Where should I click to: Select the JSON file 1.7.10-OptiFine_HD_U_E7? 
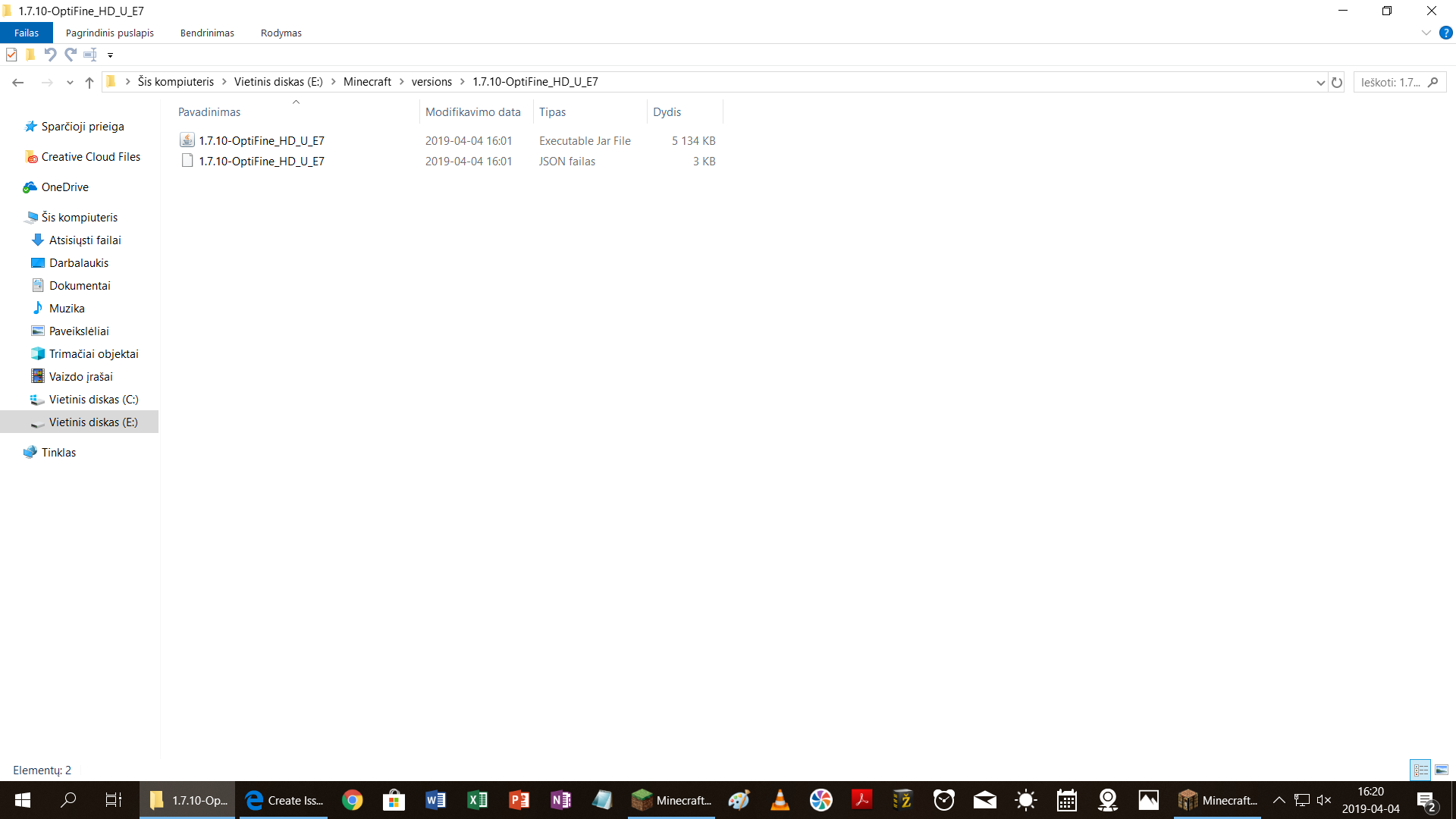coord(261,162)
